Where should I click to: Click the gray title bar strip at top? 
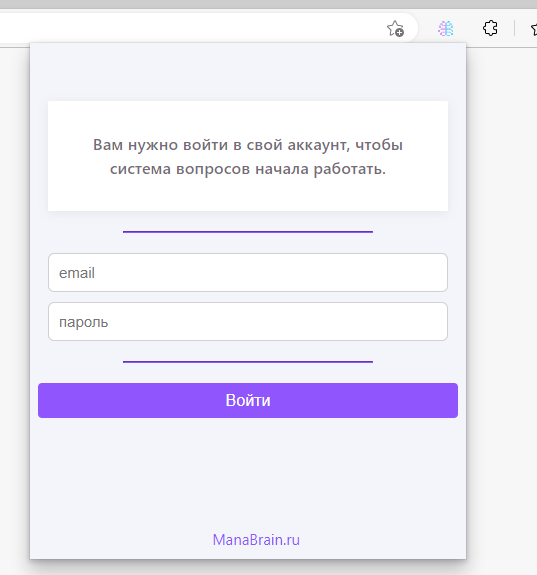click(x=268, y=4)
